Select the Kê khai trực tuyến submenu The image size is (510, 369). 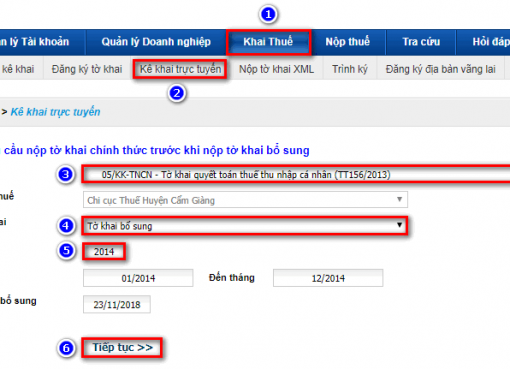(180, 69)
